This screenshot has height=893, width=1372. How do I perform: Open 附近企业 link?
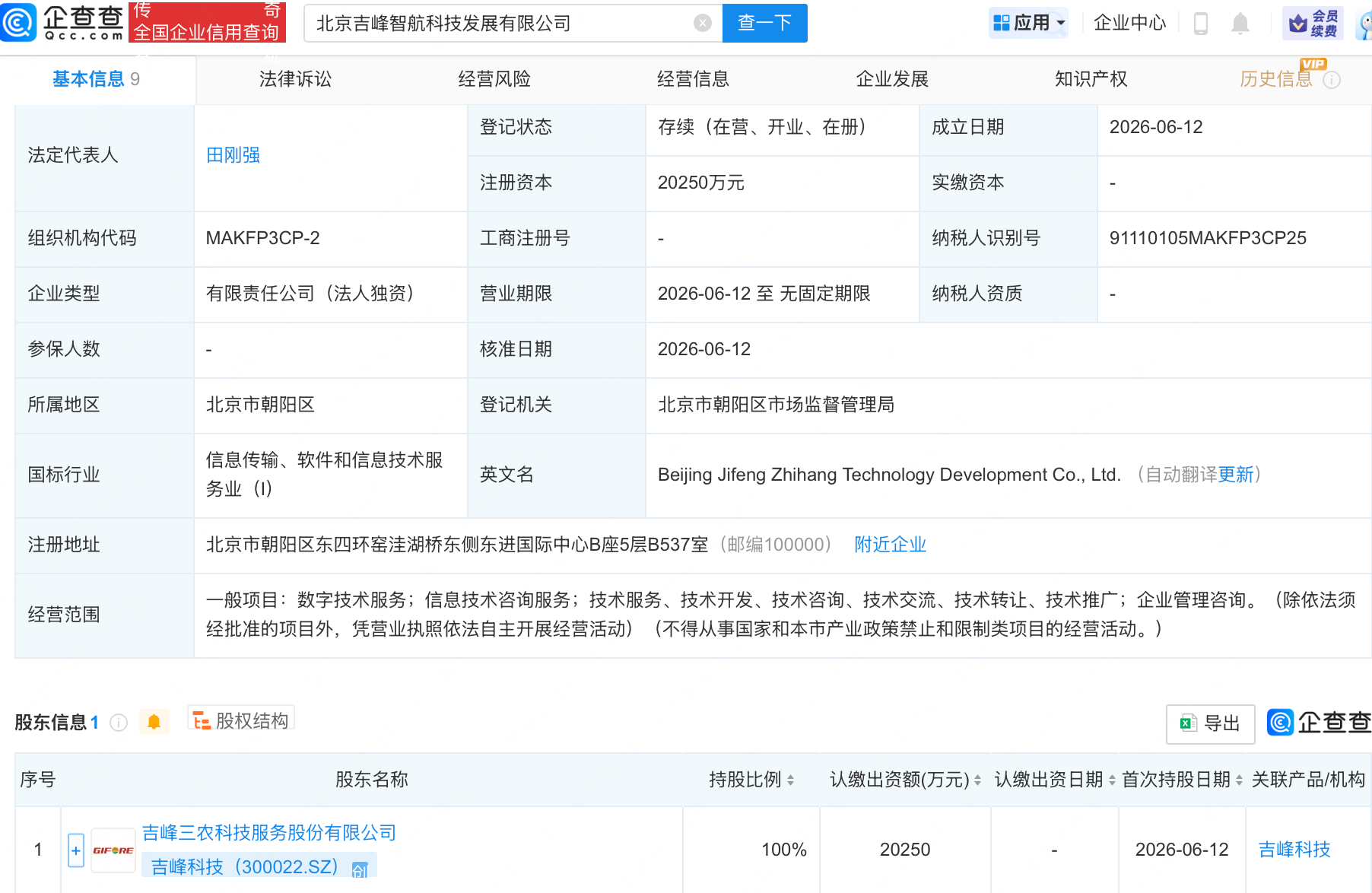click(x=890, y=545)
